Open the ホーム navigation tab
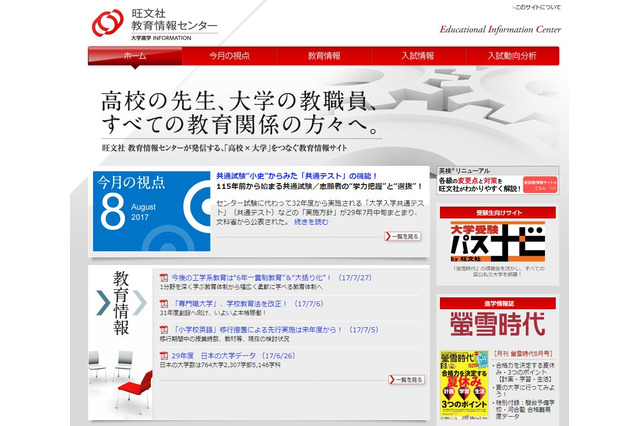The image size is (640, 426). (135, 56)
